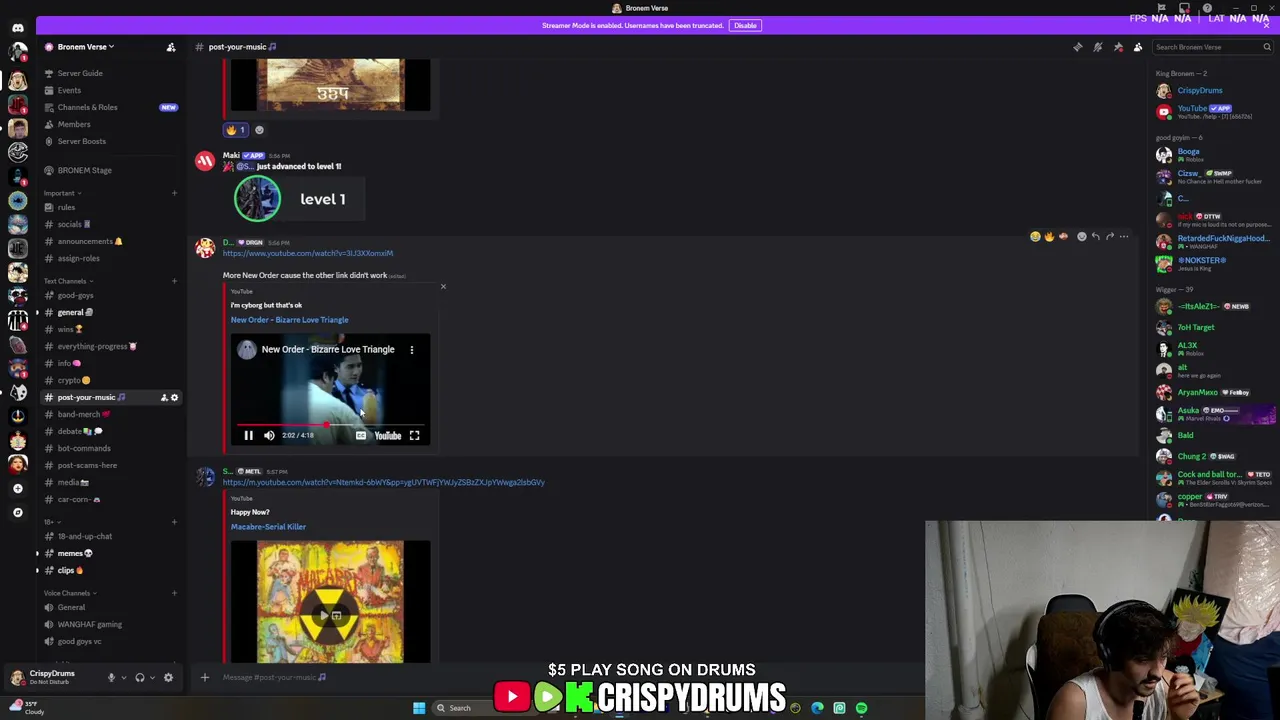1280x720 pixels.
Task: Open Discover servers compass icon
Action: tap(18, 512)
